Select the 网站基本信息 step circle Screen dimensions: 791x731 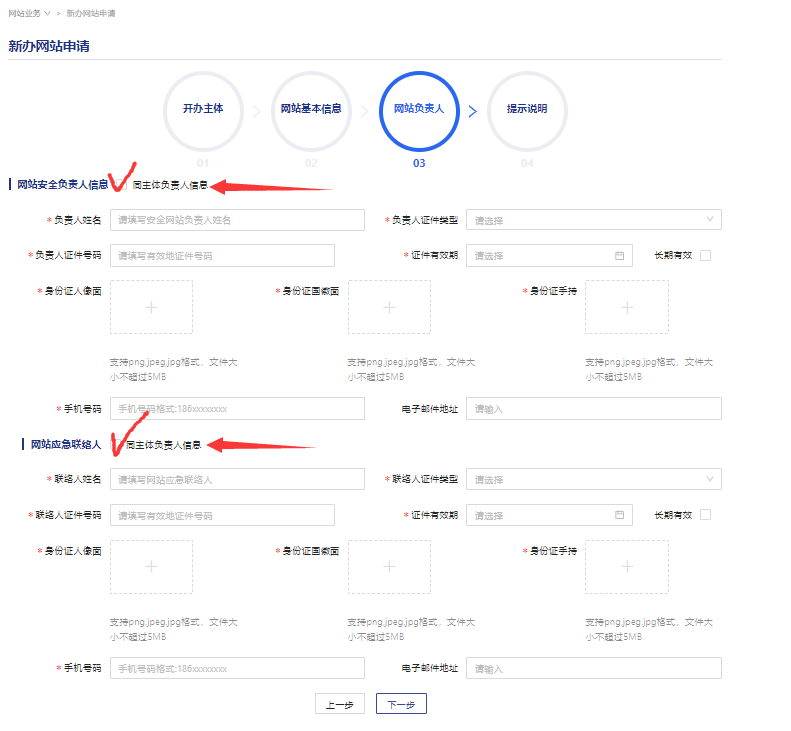[311, 112]
